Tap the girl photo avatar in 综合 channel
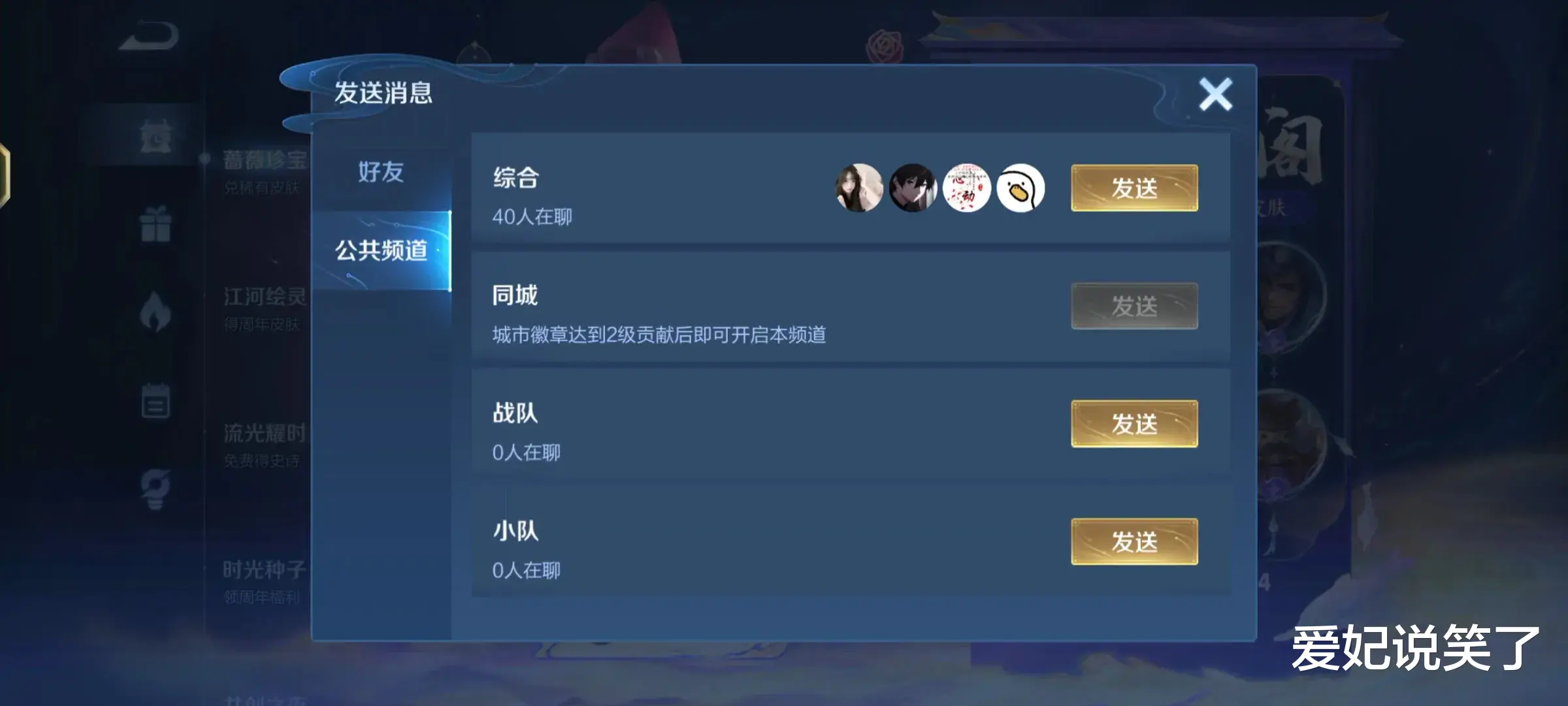Screen dimensions: 1568x706 pyautogui.click(x=859, y=188)
